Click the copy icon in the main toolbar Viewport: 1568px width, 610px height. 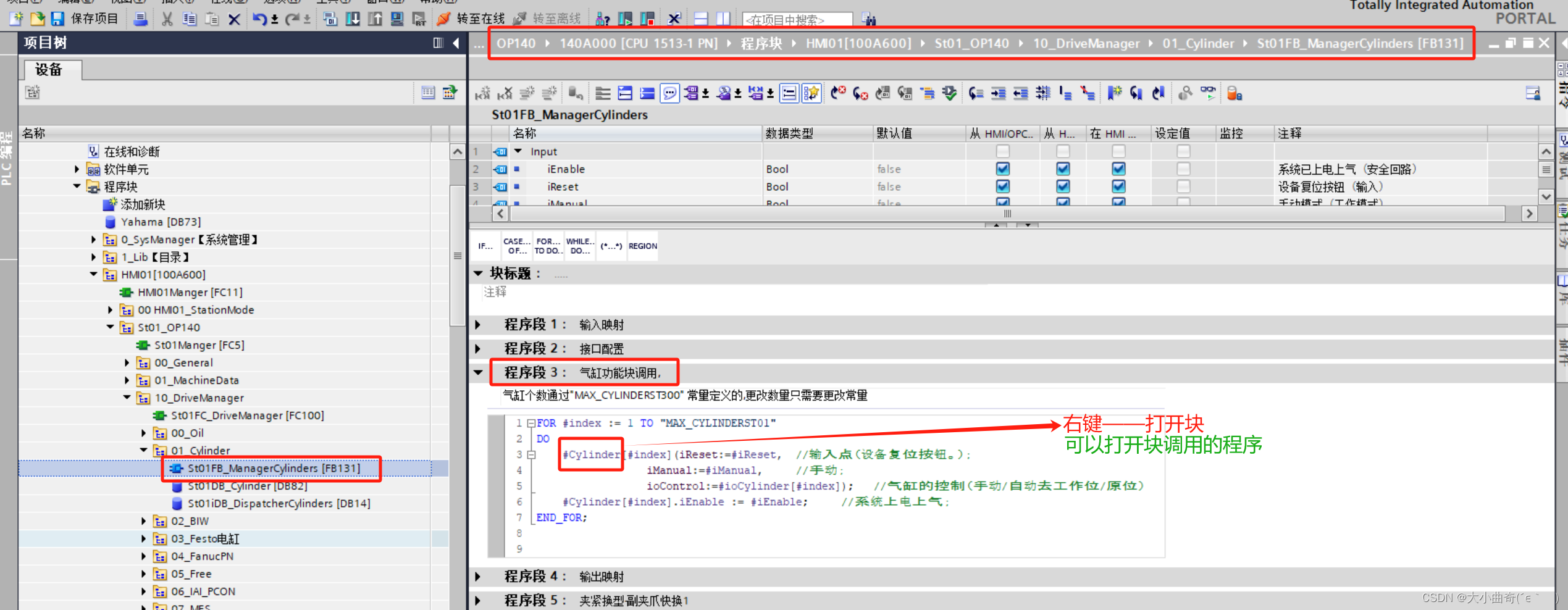[189, 19]
